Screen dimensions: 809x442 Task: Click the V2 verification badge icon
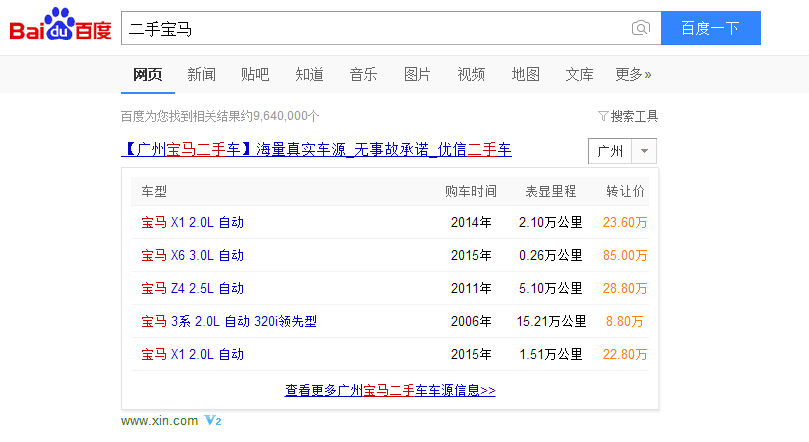coord(212,421)
